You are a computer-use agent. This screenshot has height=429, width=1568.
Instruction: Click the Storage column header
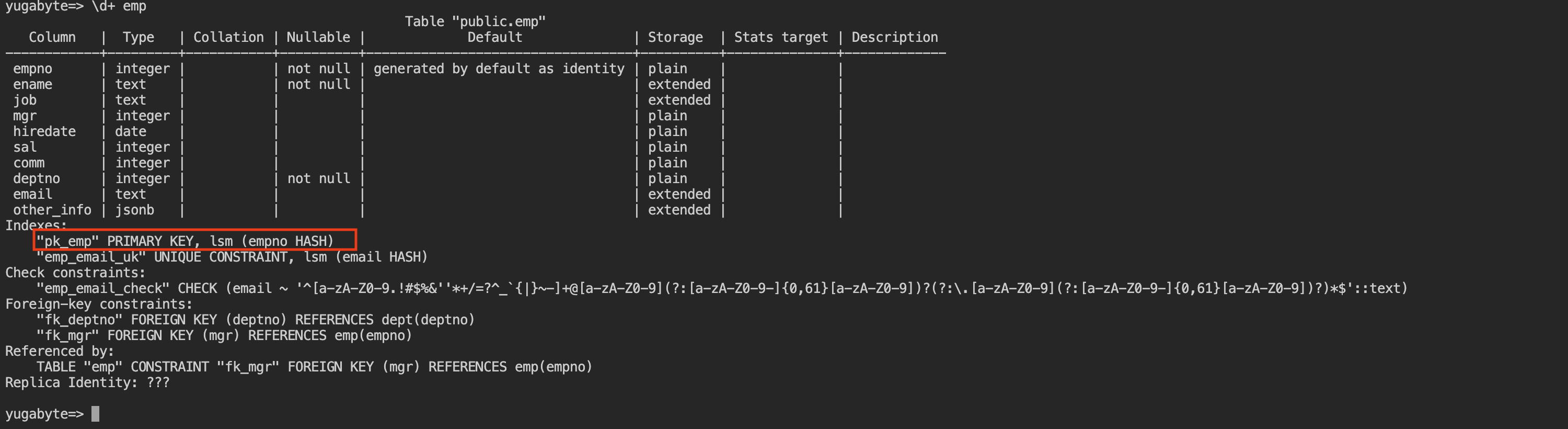[675, 37]
